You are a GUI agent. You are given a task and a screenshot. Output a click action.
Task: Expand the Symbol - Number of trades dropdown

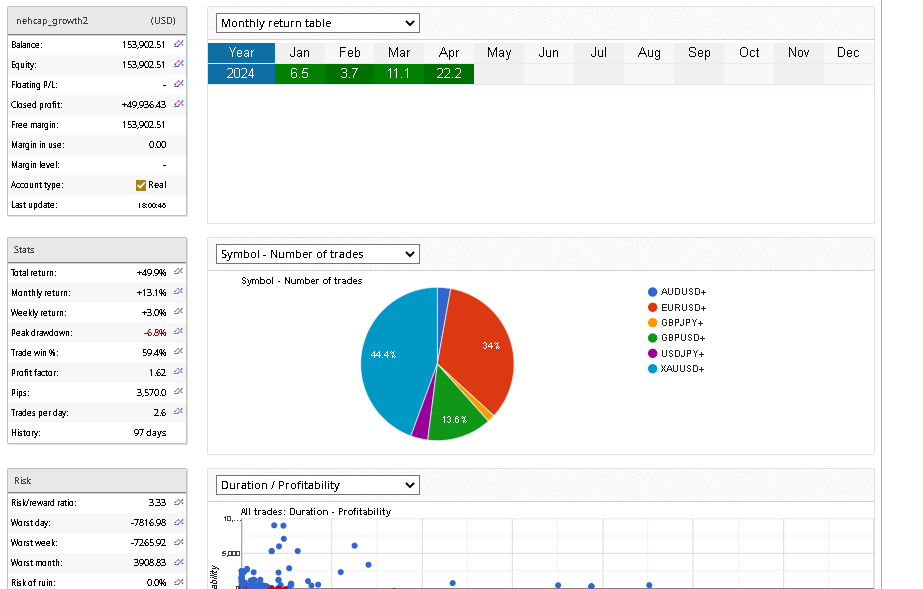(x=318, y=254)
